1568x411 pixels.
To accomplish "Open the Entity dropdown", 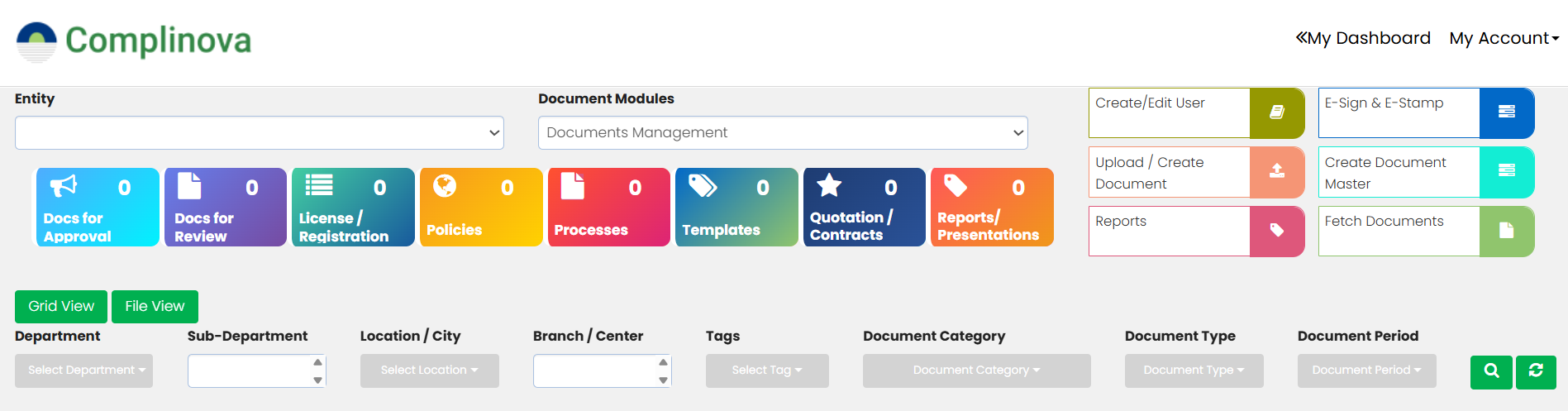I will 260,132.
